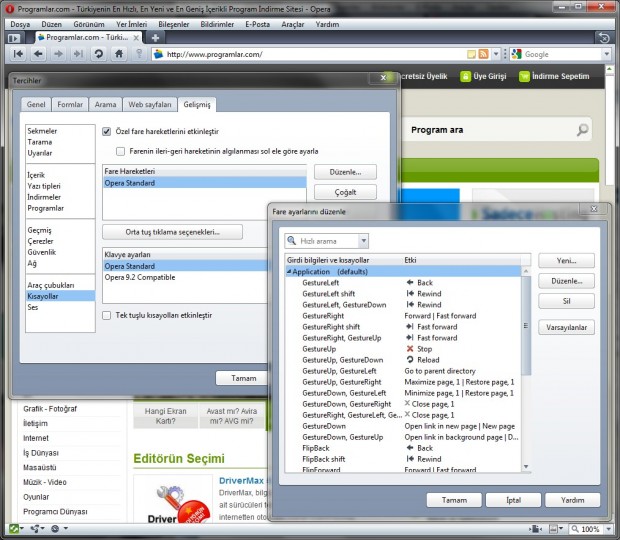Open the address bar history dropdown
This screenshot has width=620, height=540.
pos(496,54)
